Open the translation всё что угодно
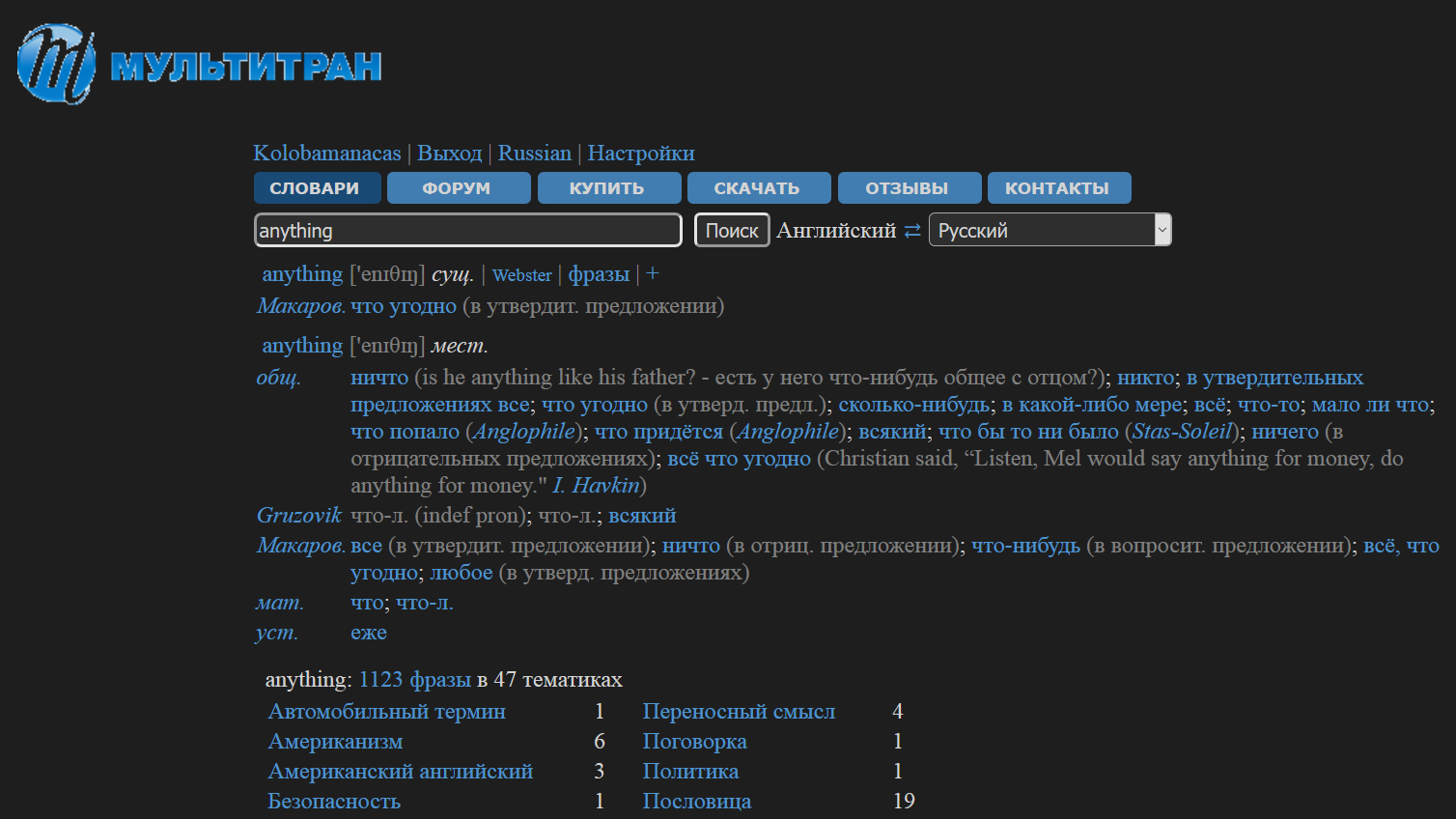The height and width of the screenshot is (819, 1456). point(740,459)
